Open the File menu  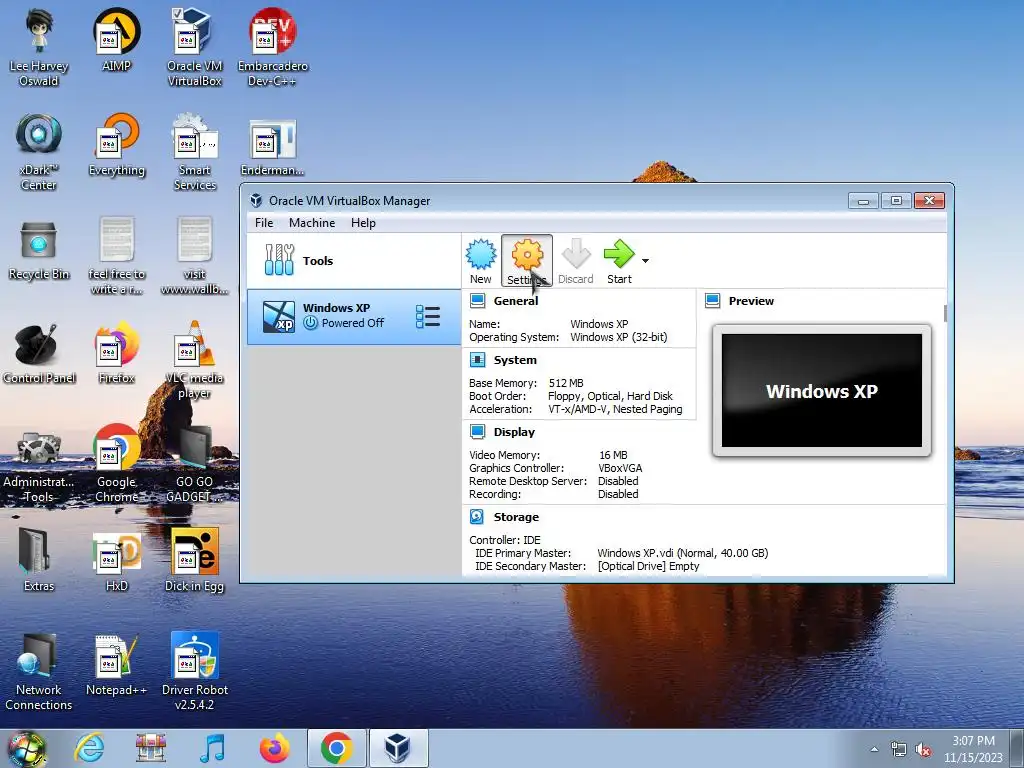(264, 223)
